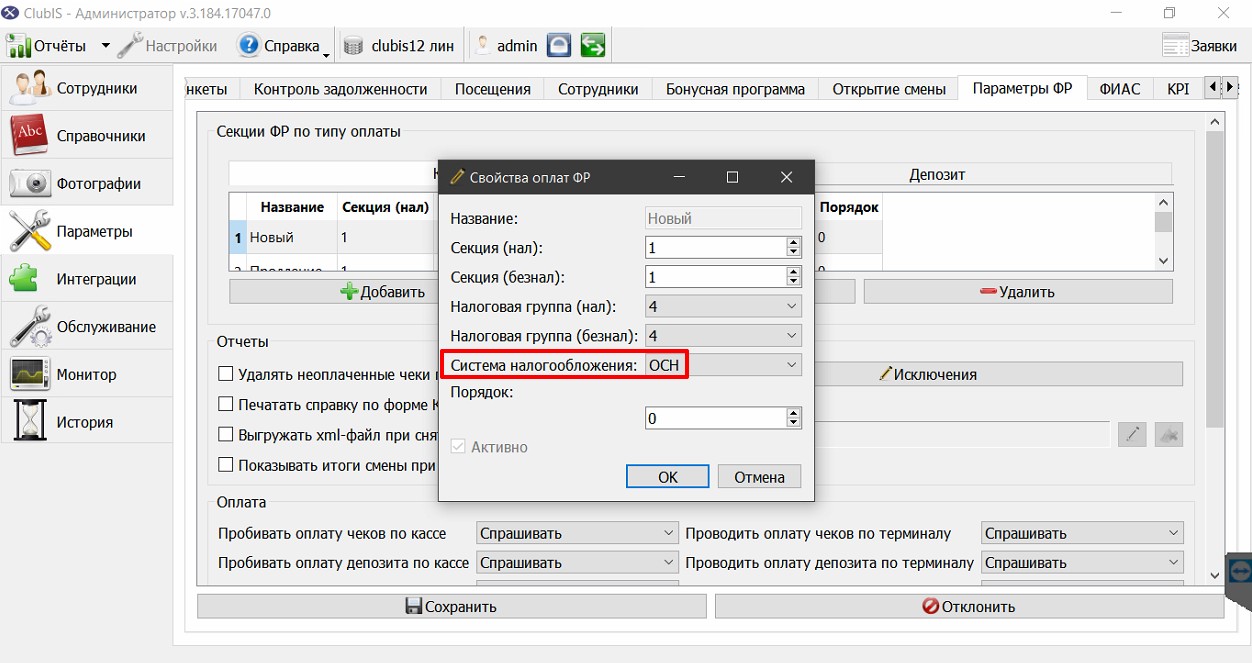Viewport: 1252px width, 663px height.
Task: Open Обслуживание gear wrench icon
Action: click(30, 326)
